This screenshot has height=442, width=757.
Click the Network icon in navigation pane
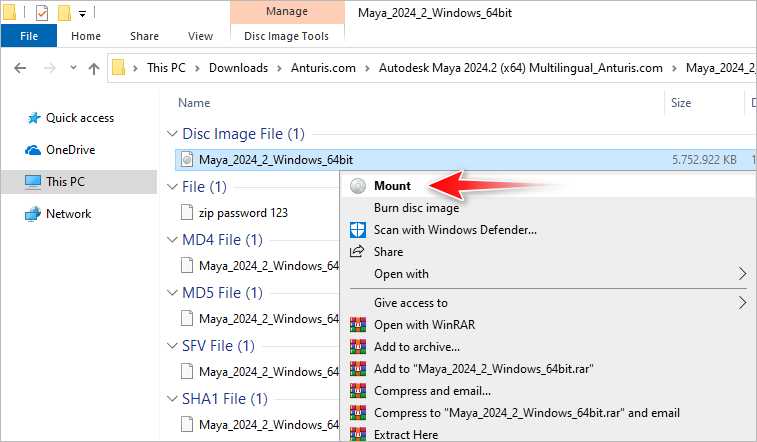32,214
